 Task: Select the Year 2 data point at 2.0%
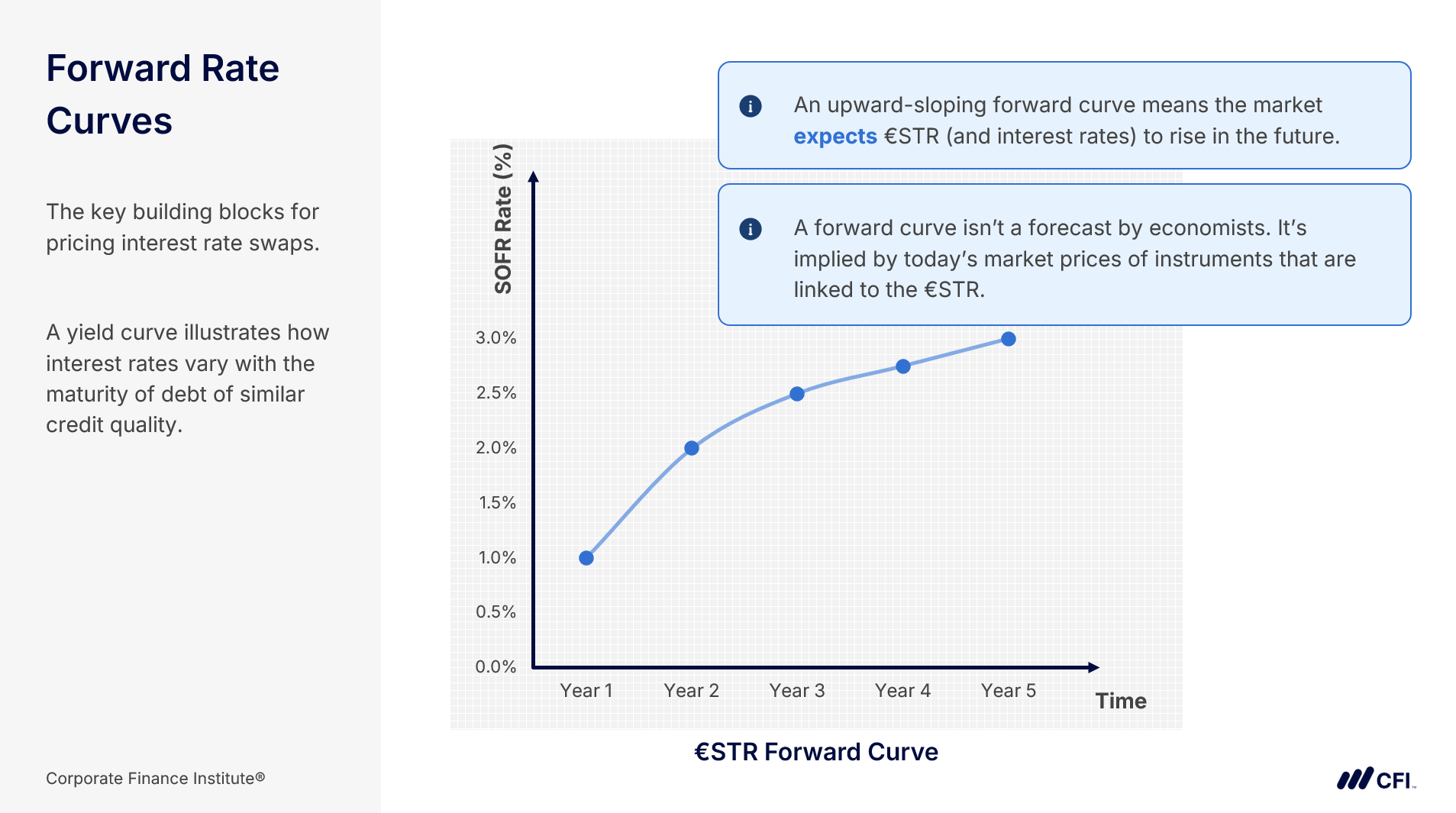pos(692,448)
